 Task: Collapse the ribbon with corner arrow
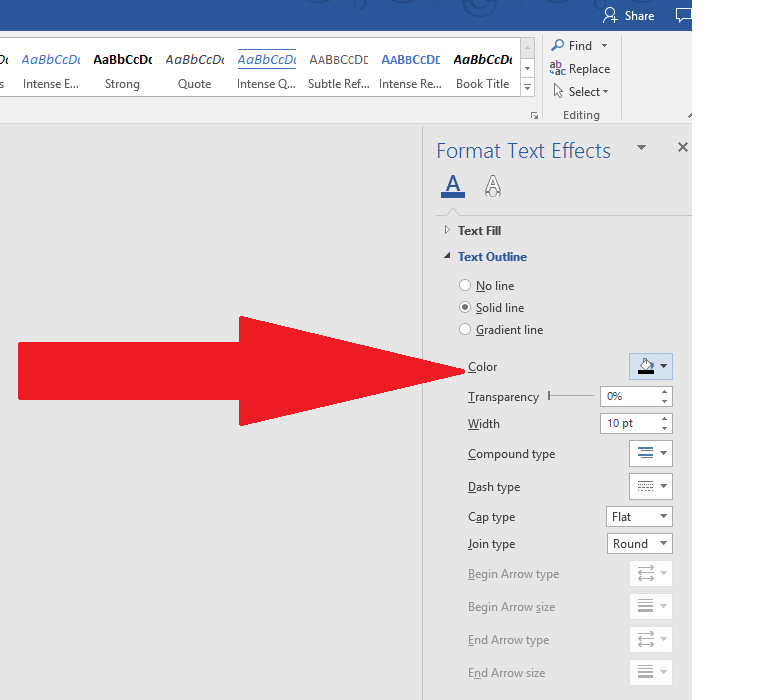coord(689,116)
